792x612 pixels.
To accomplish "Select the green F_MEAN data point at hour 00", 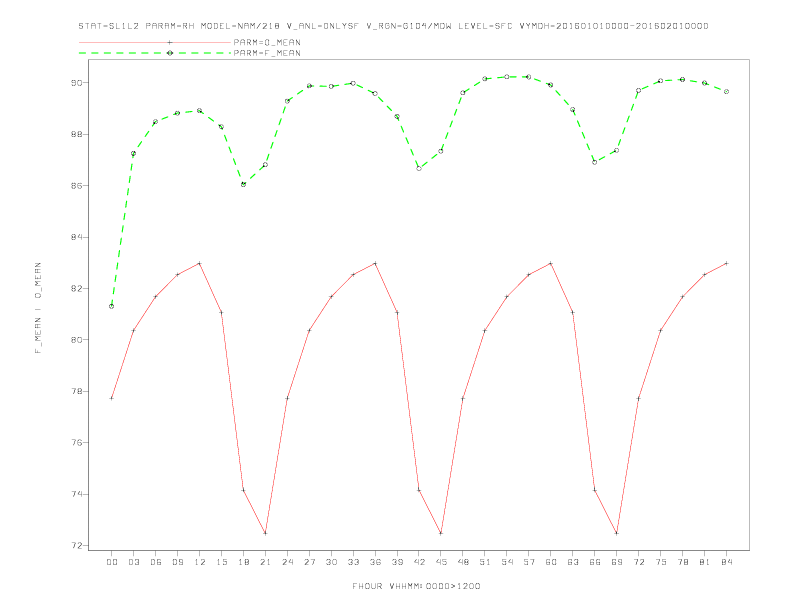I will (112, 307).
